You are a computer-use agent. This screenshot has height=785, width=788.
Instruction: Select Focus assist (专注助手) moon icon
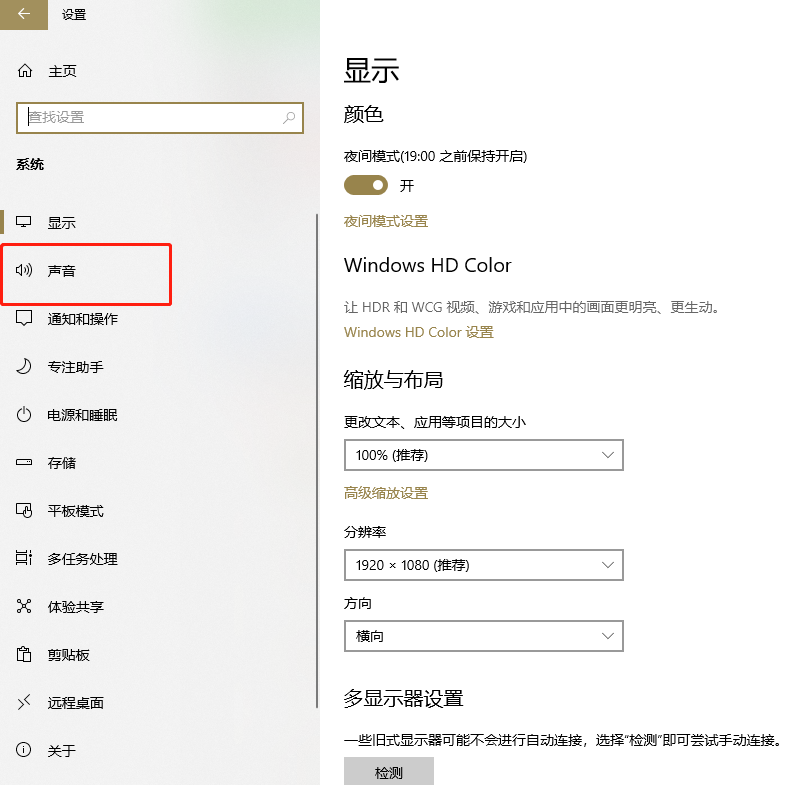point(25,367)
